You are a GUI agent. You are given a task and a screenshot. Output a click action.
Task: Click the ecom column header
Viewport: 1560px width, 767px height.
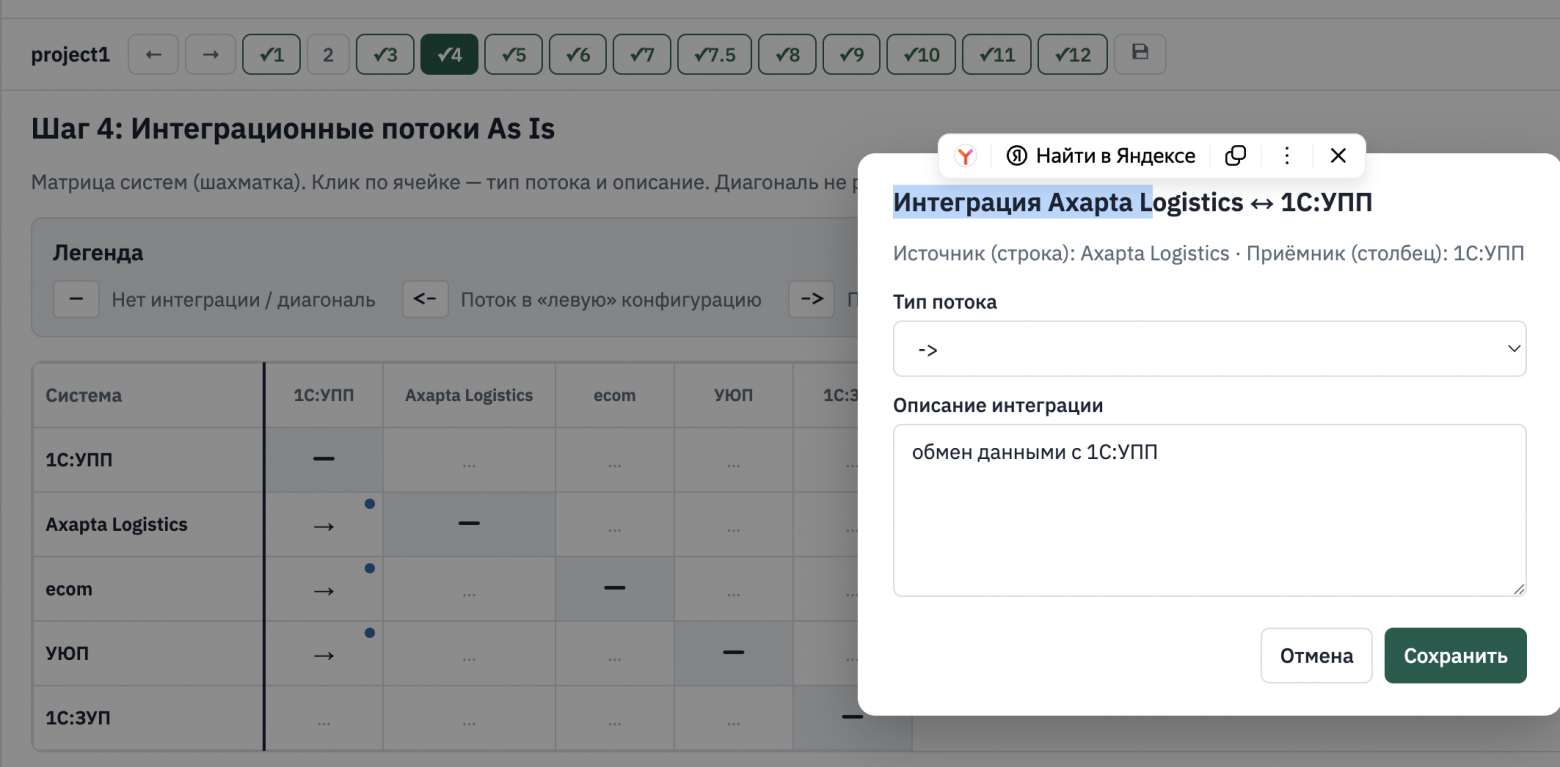click(614, 395)
